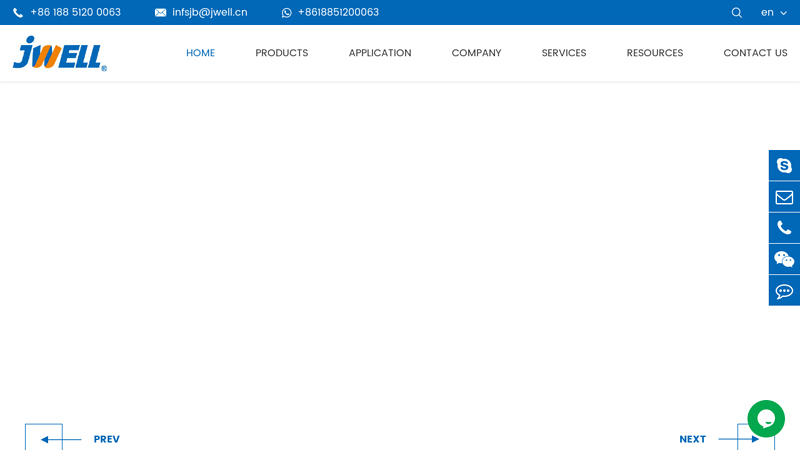Open the SERVICES menu
800x450 pixels.
coord(564,53)
